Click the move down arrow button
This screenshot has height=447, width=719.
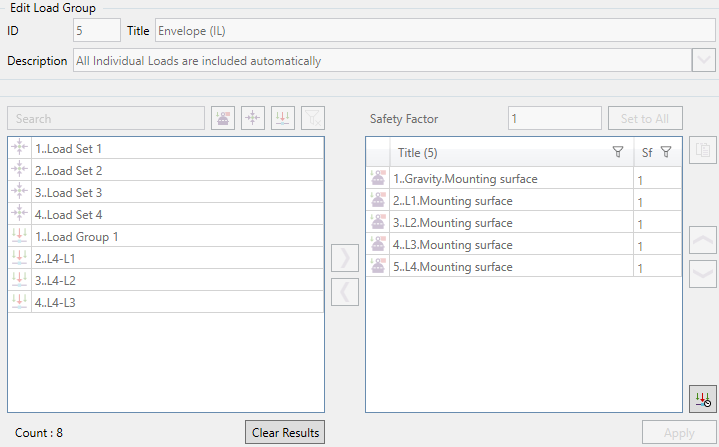click(x=703, y=272)
